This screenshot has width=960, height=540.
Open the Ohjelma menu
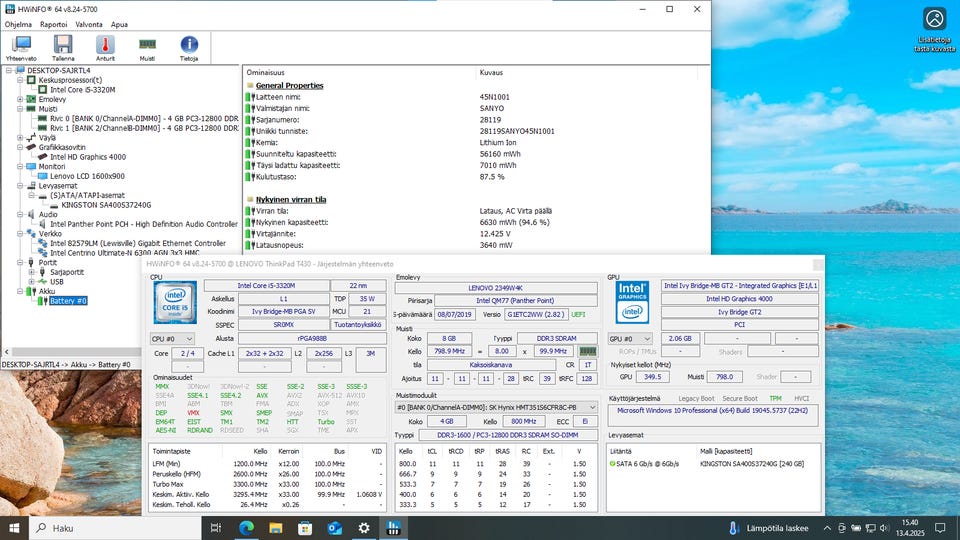pyautogui.click(x=20, y=24)
